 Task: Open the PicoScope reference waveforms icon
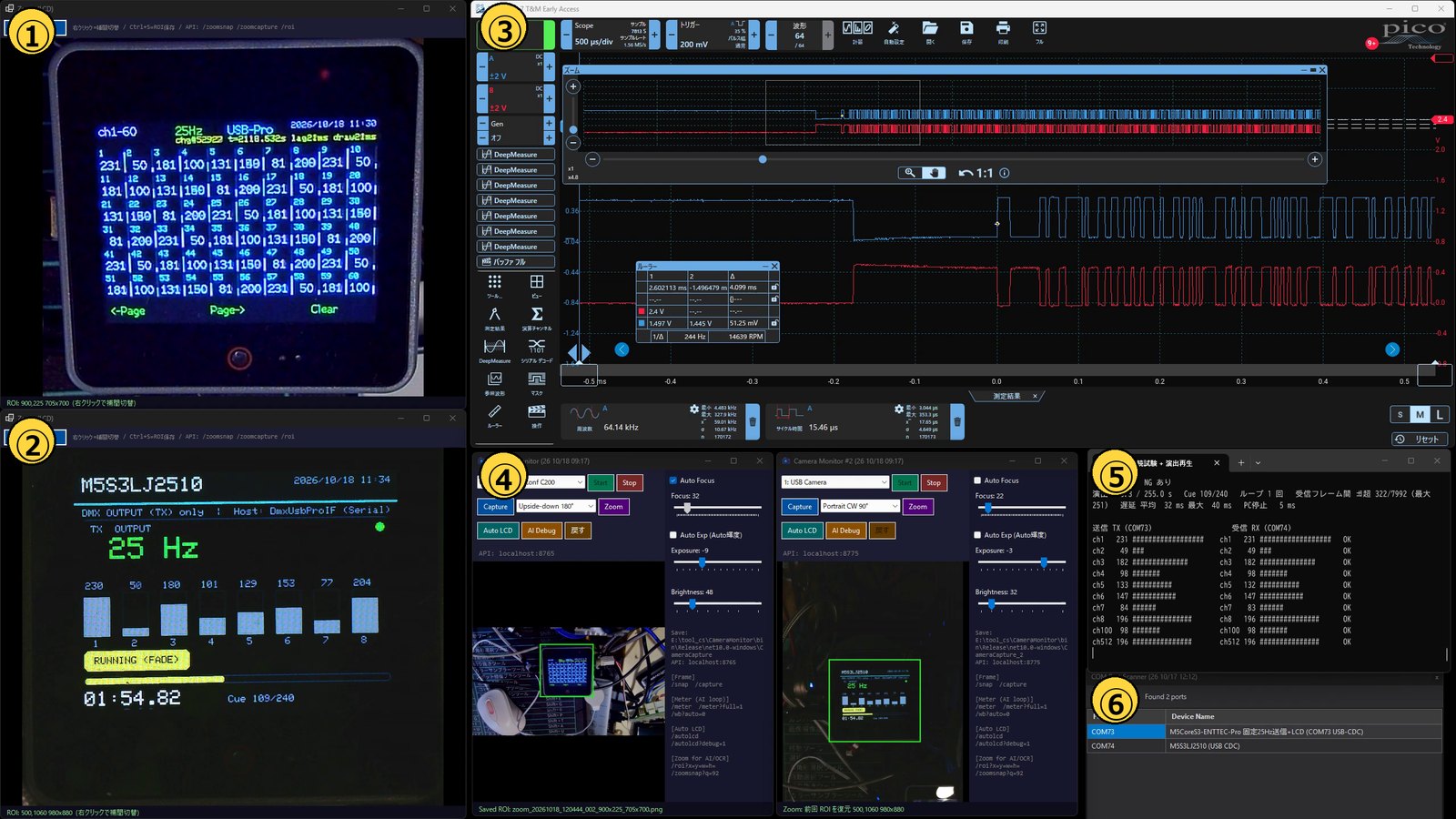point(494,382)
